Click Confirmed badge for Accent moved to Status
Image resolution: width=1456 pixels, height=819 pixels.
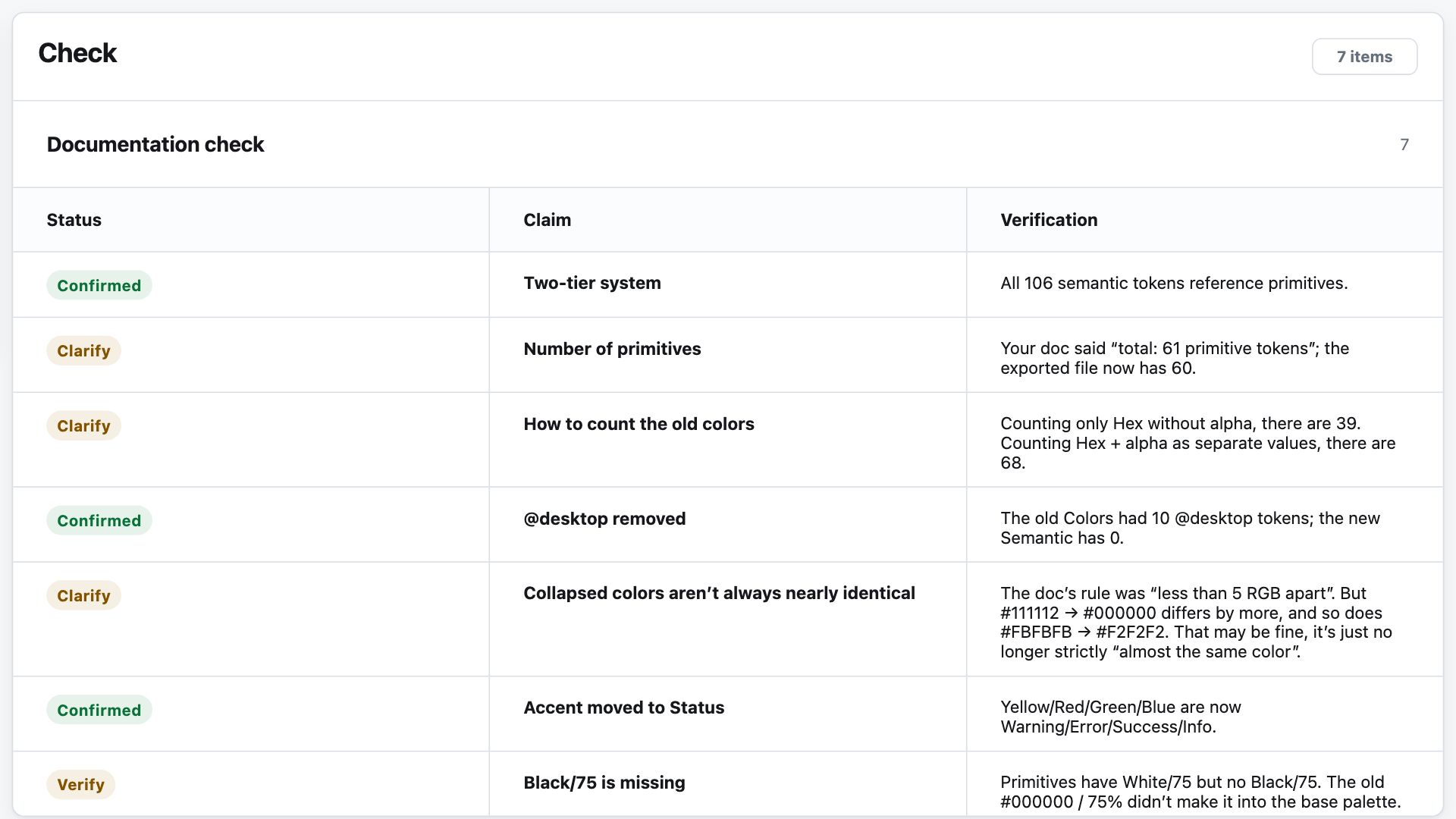click(99, 710)
